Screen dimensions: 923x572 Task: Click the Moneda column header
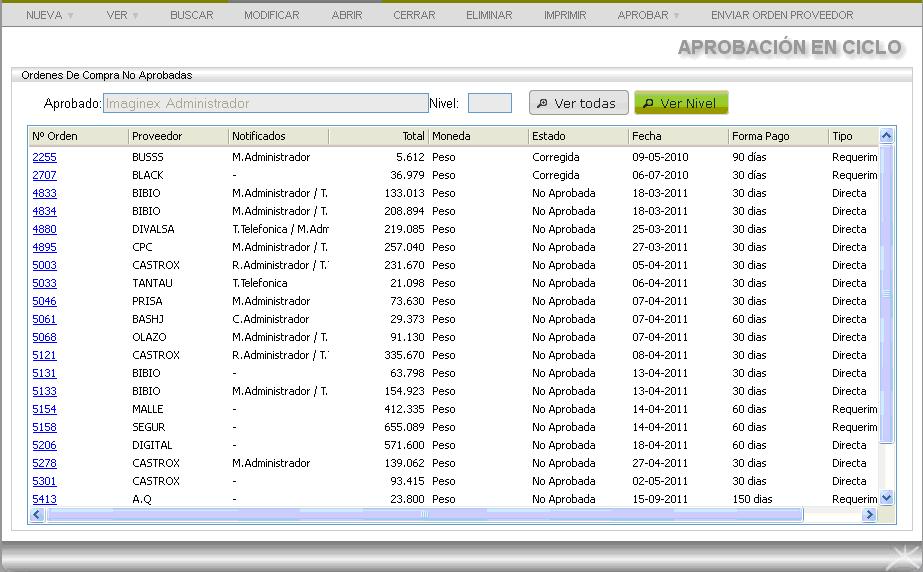(479, 136)
